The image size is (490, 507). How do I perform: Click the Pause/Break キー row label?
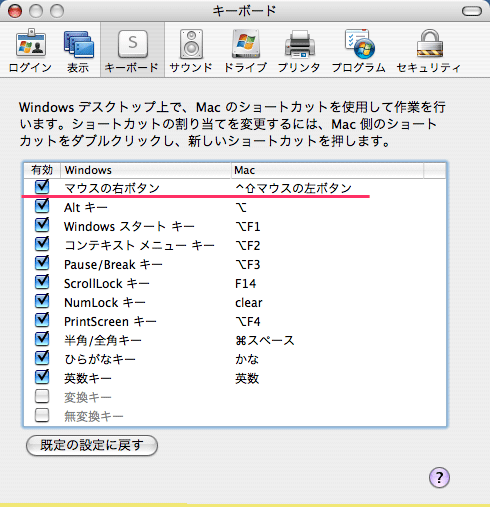[113, 265]
